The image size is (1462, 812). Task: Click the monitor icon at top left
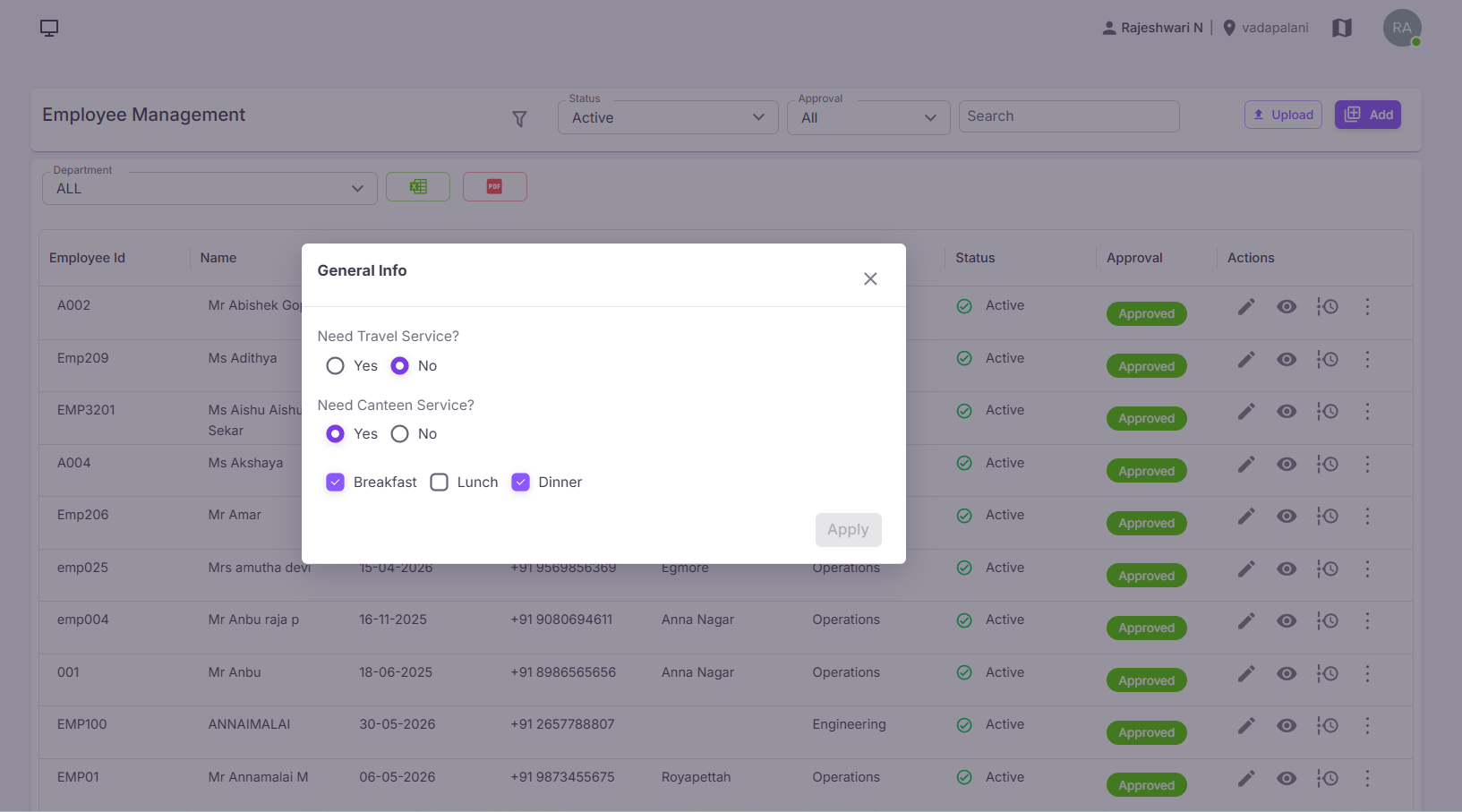(49, 28)
